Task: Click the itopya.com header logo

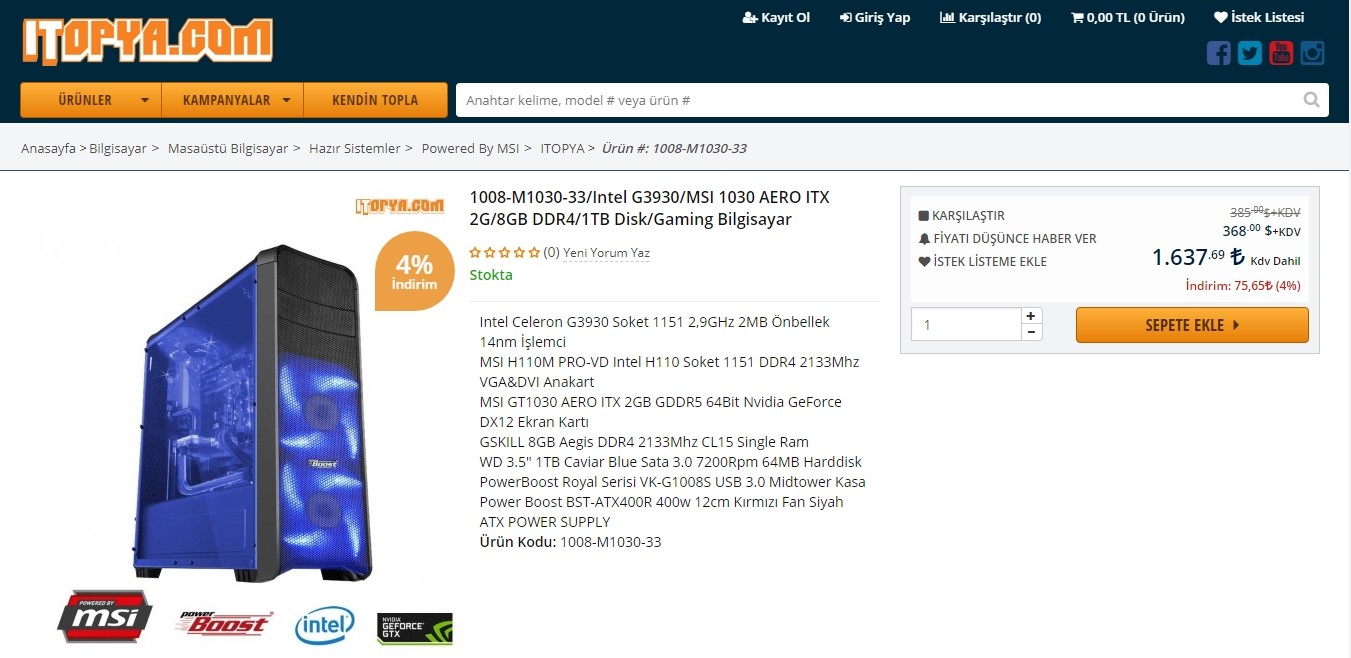Action: [x=147, y=41]
